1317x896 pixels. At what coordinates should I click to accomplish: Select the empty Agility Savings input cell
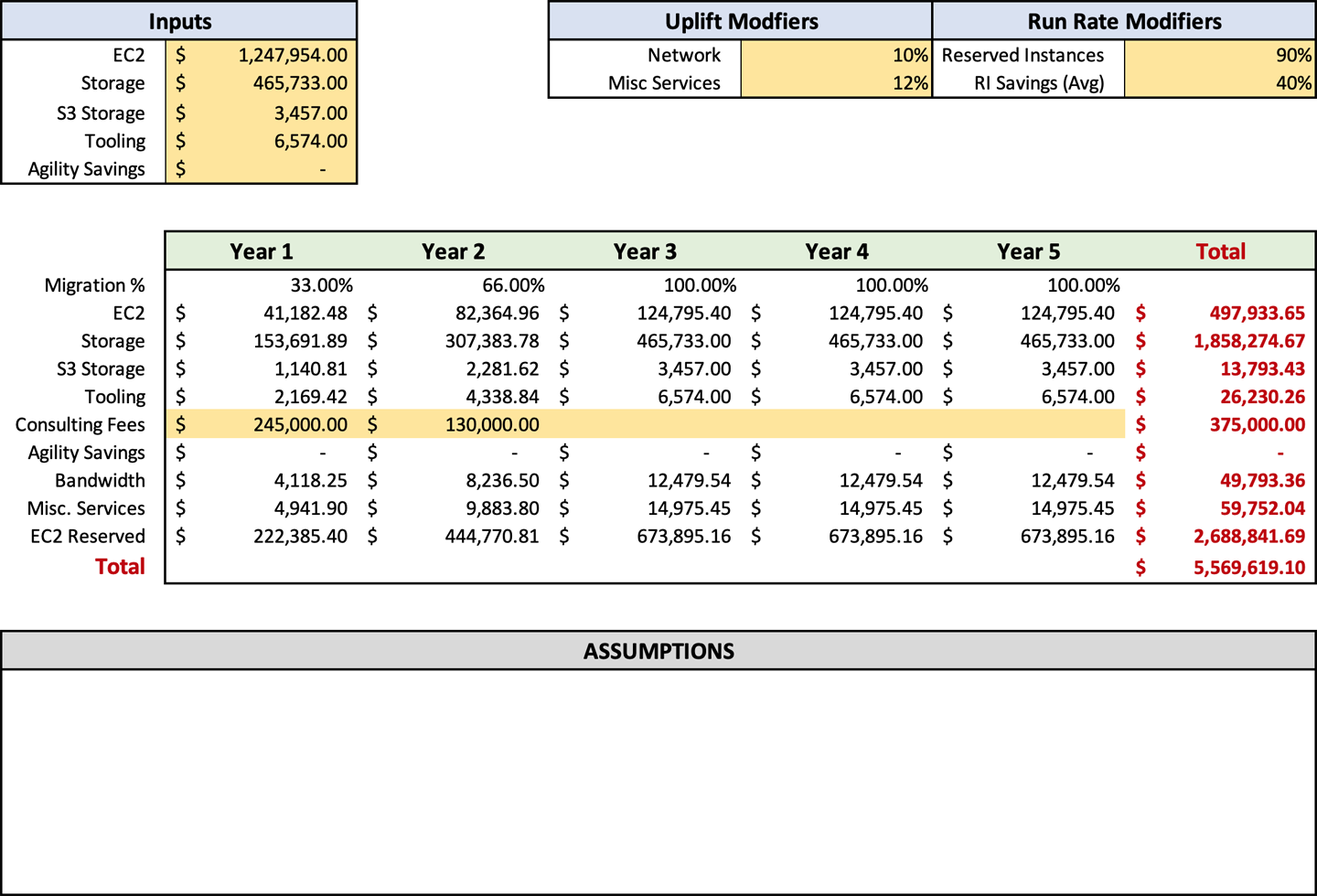262,169
